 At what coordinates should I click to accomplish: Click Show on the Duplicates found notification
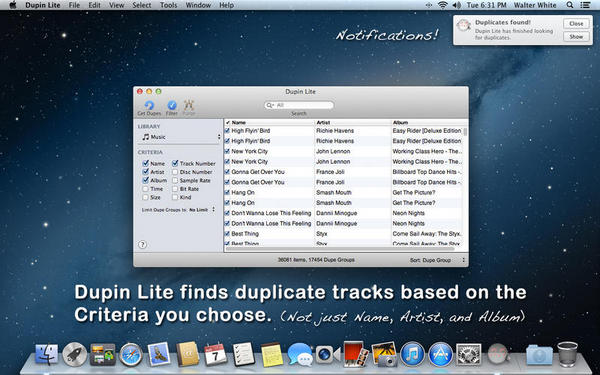[x=576, y=37]
